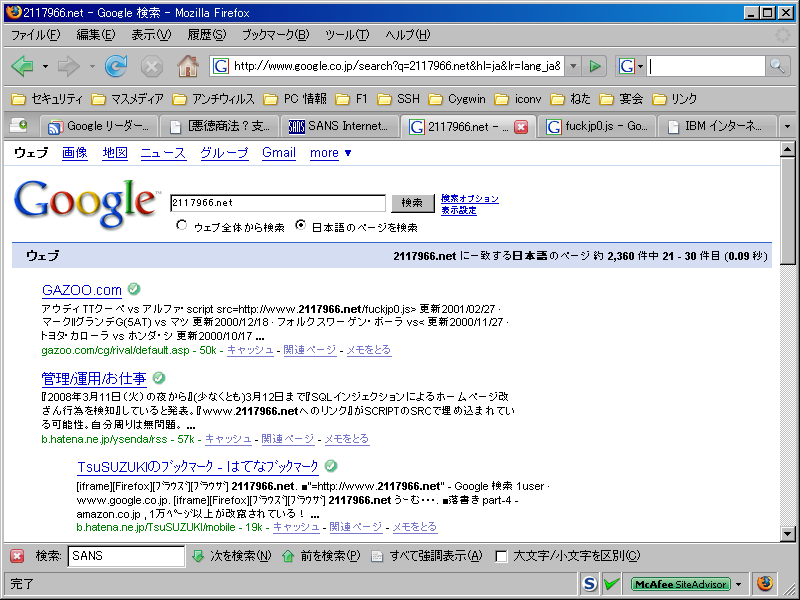Focus the Google query input field
Screen dimensions: 800x600
pos(278,203)
